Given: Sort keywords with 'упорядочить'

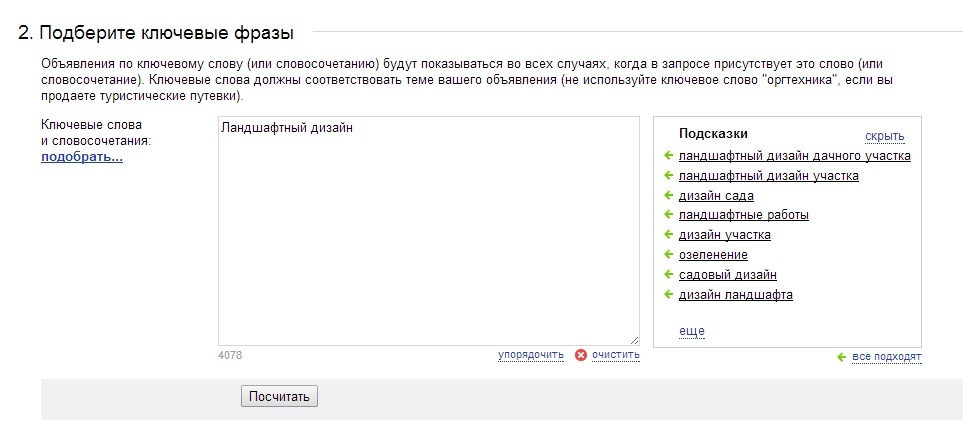Looking at the screenshot, I should pyautogui.click(x=531, y=355).
